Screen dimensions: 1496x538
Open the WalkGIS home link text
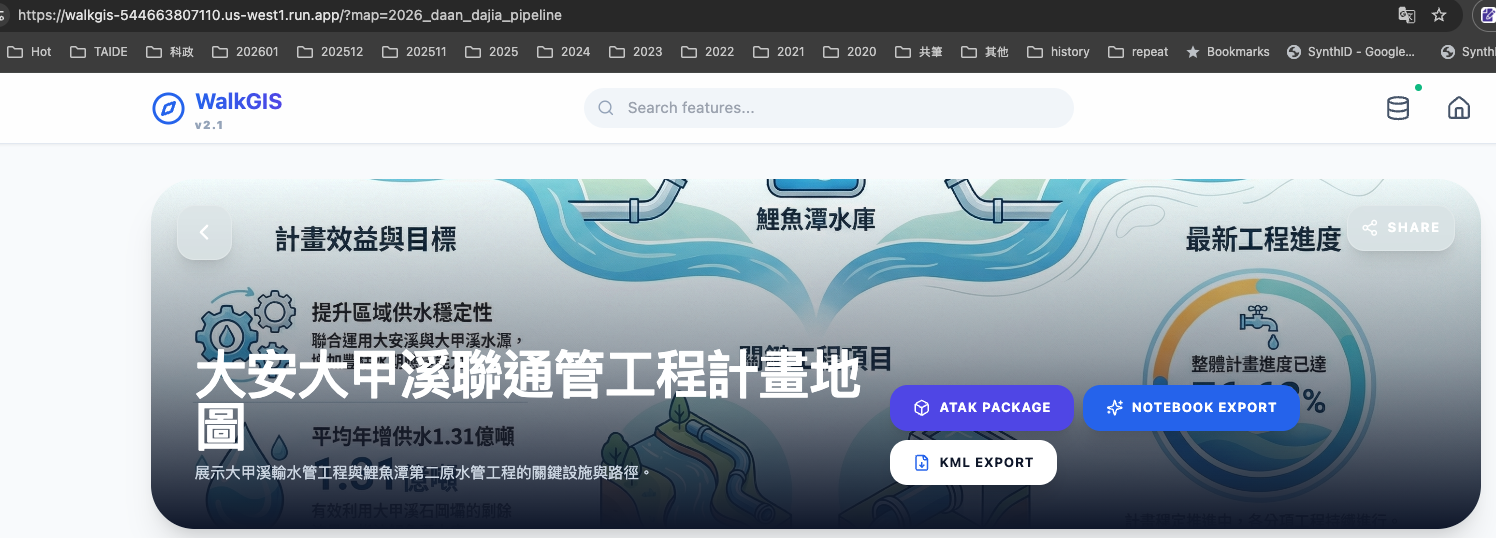[238, 101]
